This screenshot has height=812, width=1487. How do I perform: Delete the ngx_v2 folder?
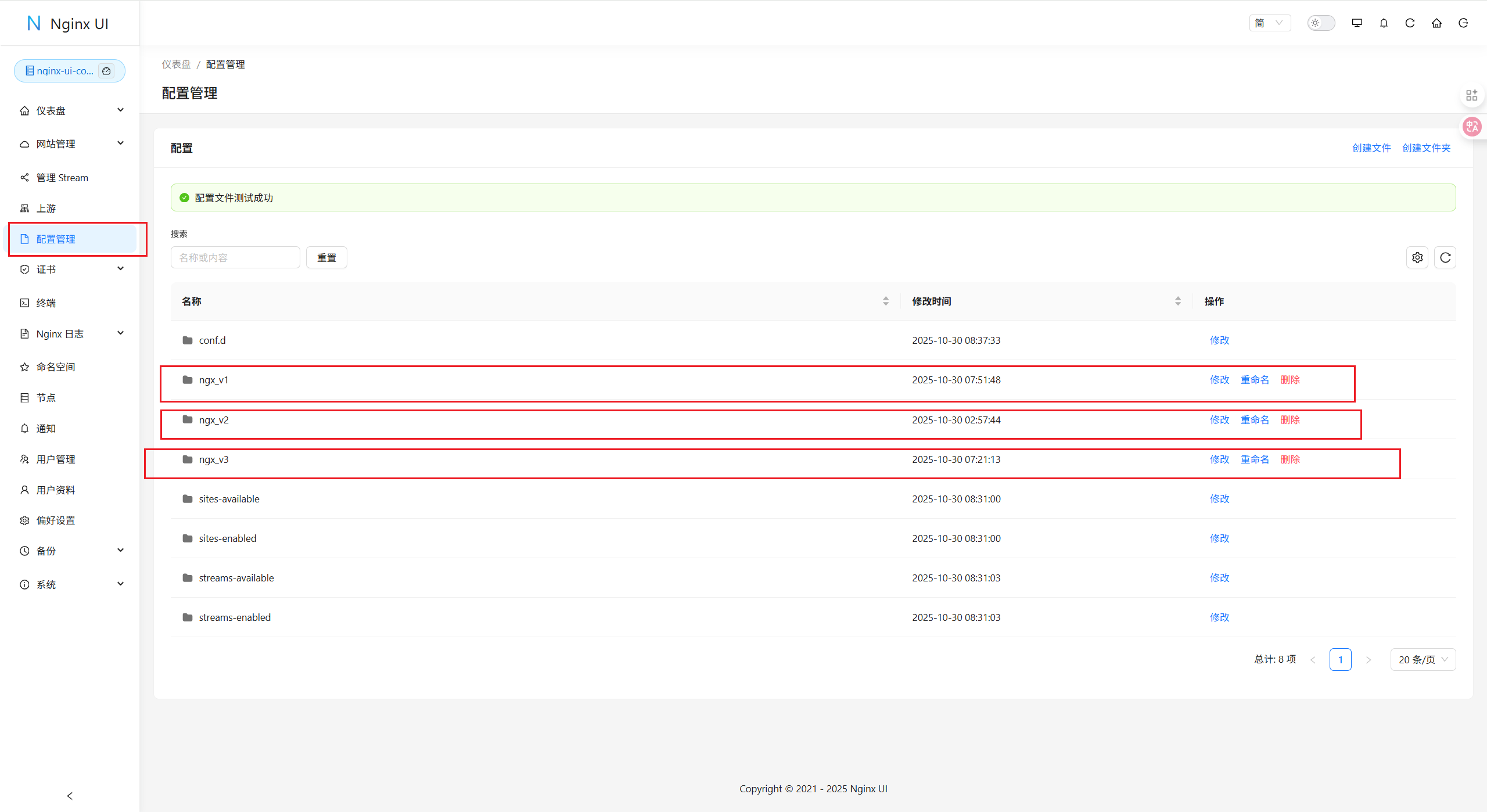click(1290, 419)
